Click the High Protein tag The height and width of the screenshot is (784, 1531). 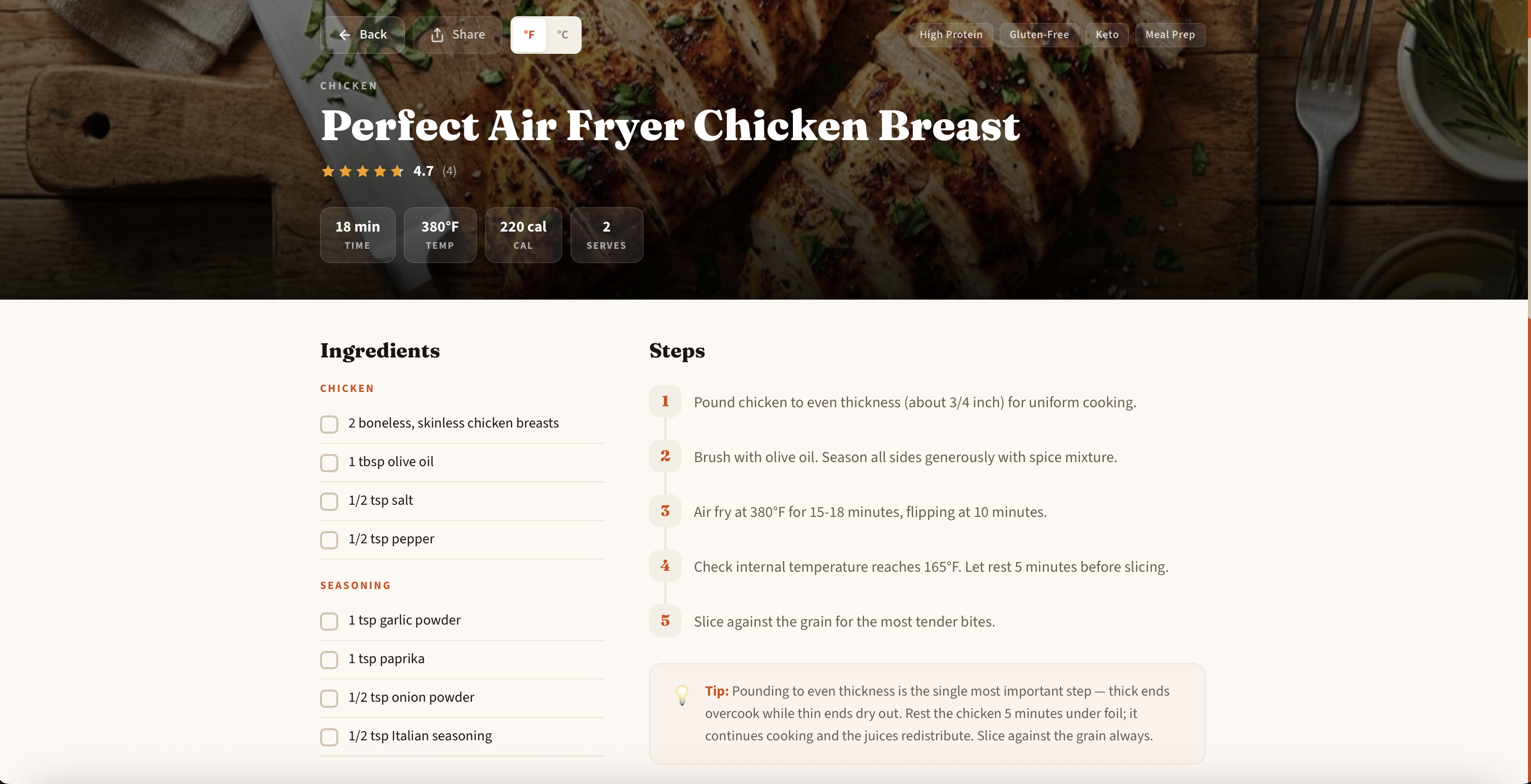[x=950, y=35]
